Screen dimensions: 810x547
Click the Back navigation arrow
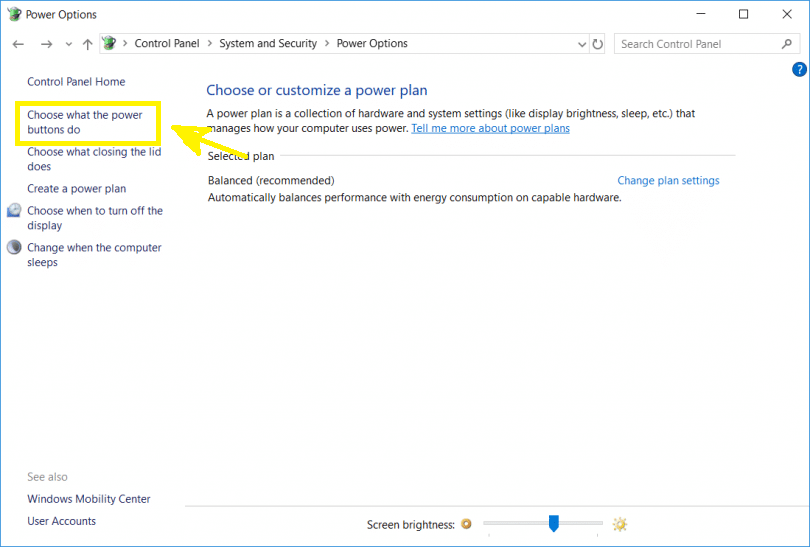(x=19, y=44)
